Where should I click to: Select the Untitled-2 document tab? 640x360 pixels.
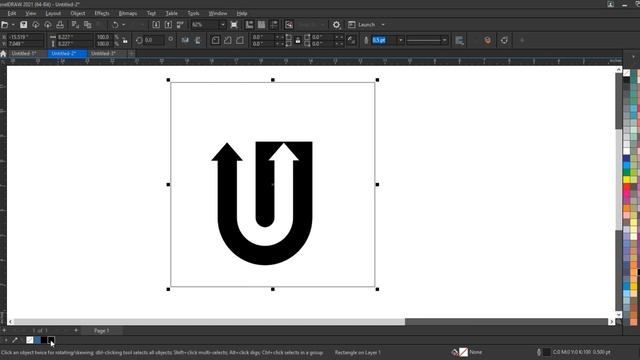(67, 53)
